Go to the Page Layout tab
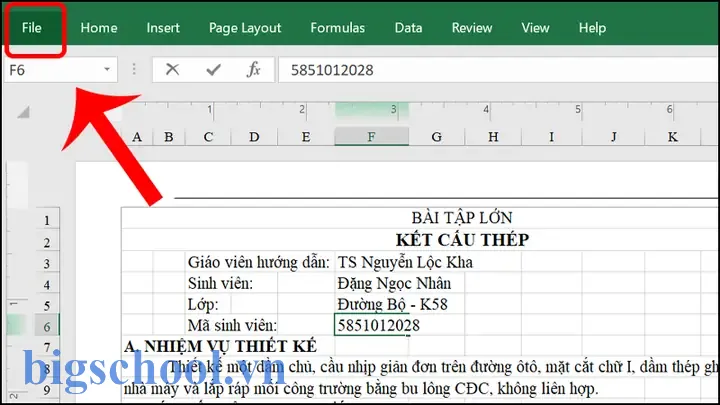This screenshot has width=720, height=405. point(245,28)
